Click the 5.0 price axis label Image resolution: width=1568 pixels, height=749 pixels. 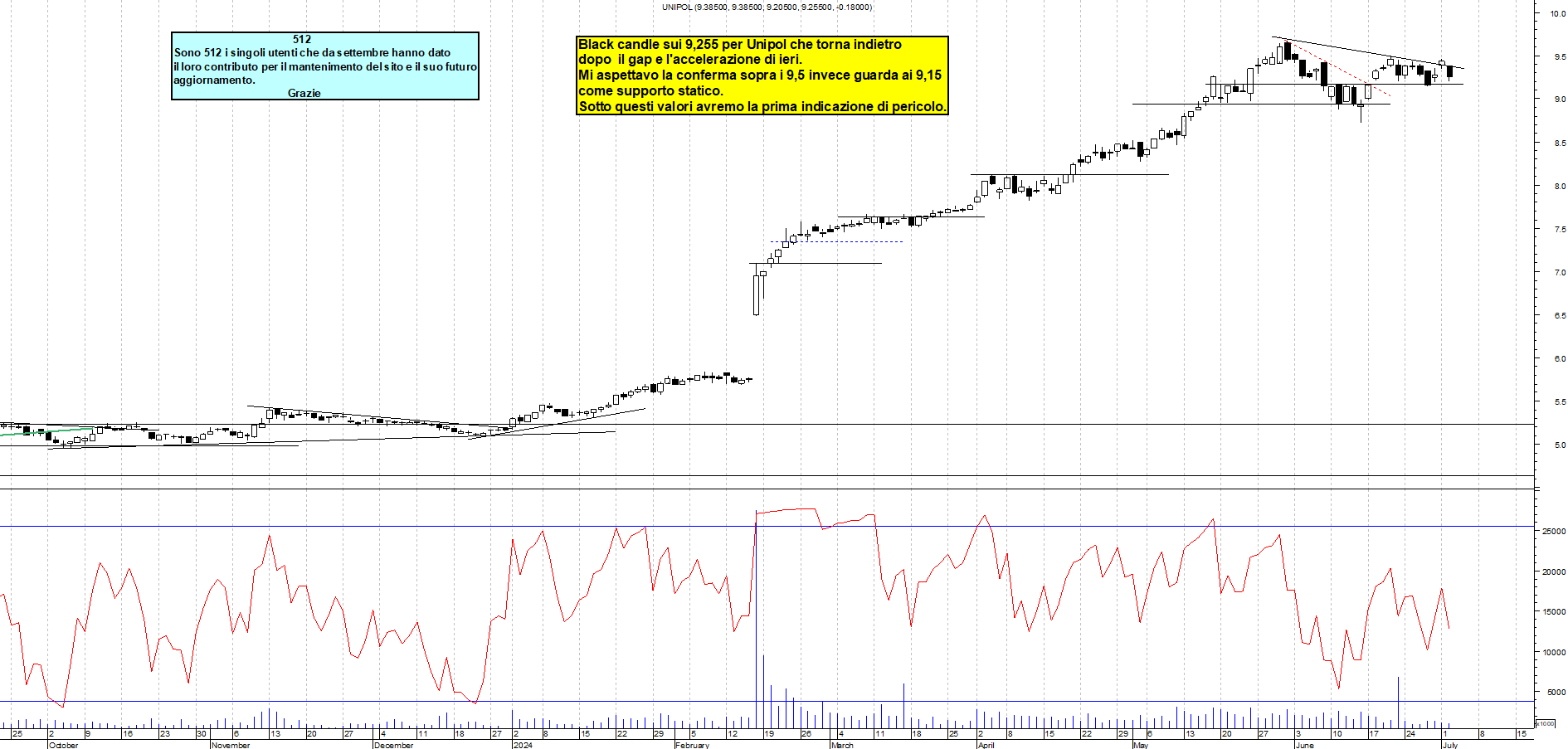1560,445
